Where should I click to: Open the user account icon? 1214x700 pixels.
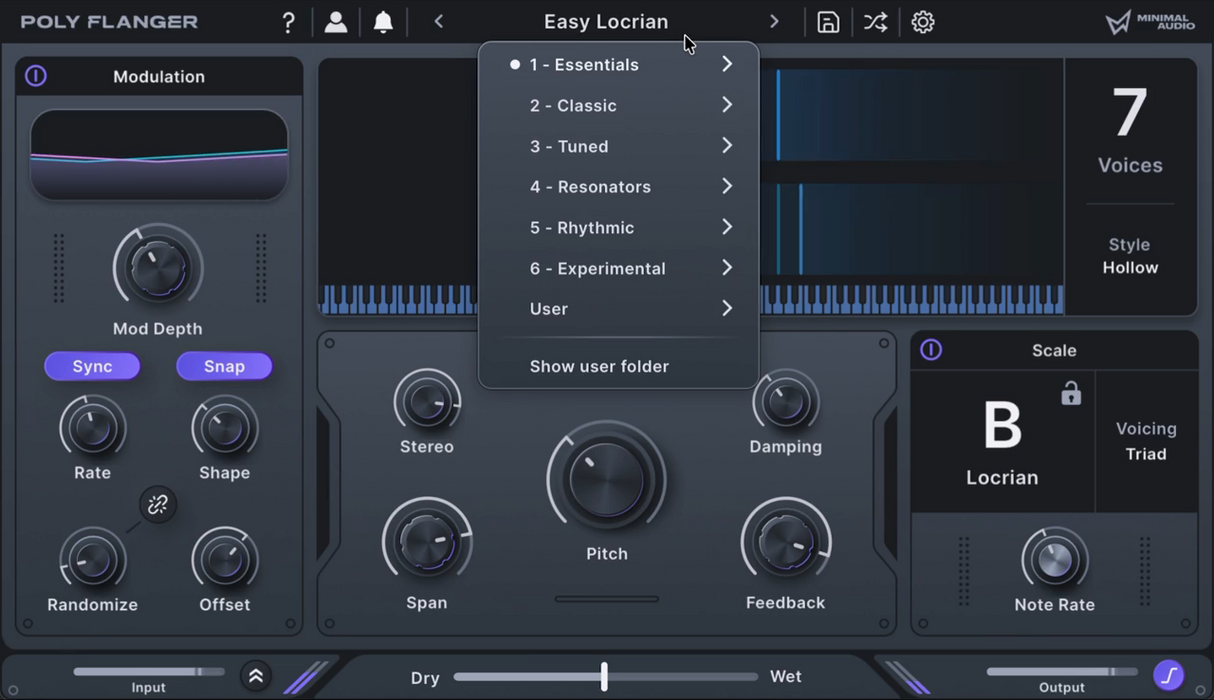coord(336,21)
